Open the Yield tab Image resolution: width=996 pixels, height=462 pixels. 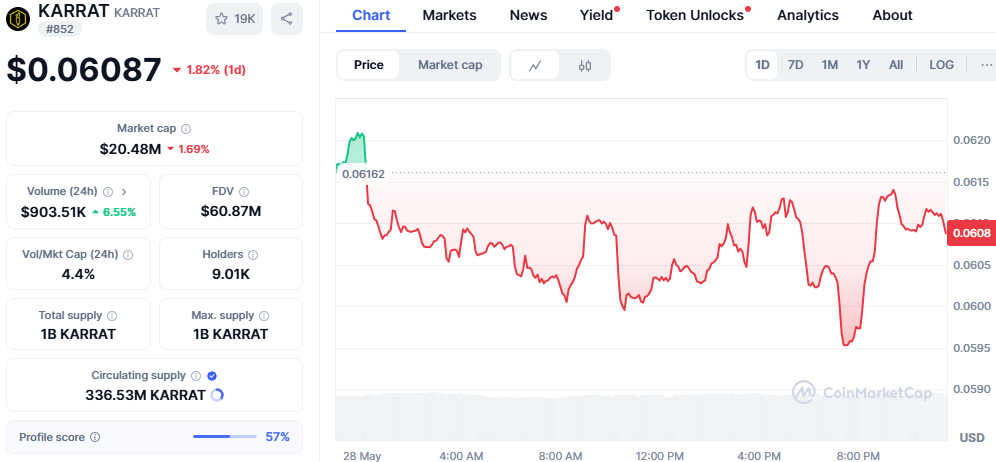click(597, 15)
